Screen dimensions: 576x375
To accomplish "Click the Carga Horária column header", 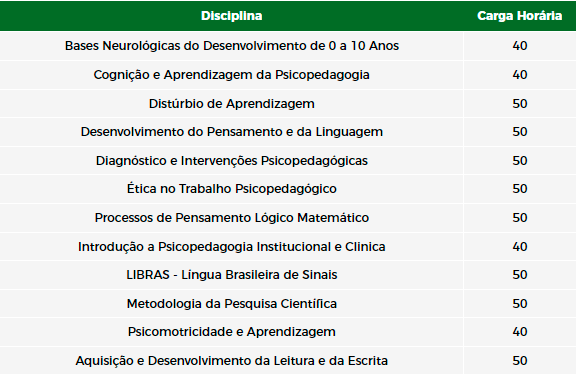I will pos(519,16).
